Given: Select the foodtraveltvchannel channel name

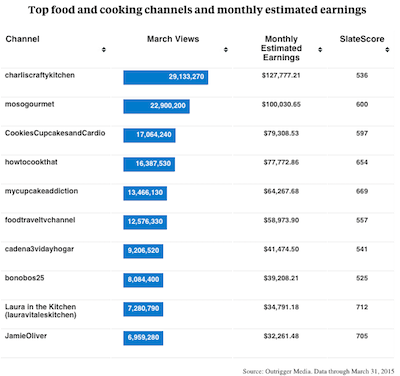Looking at the screenshot, I should [x=40, y=220].
